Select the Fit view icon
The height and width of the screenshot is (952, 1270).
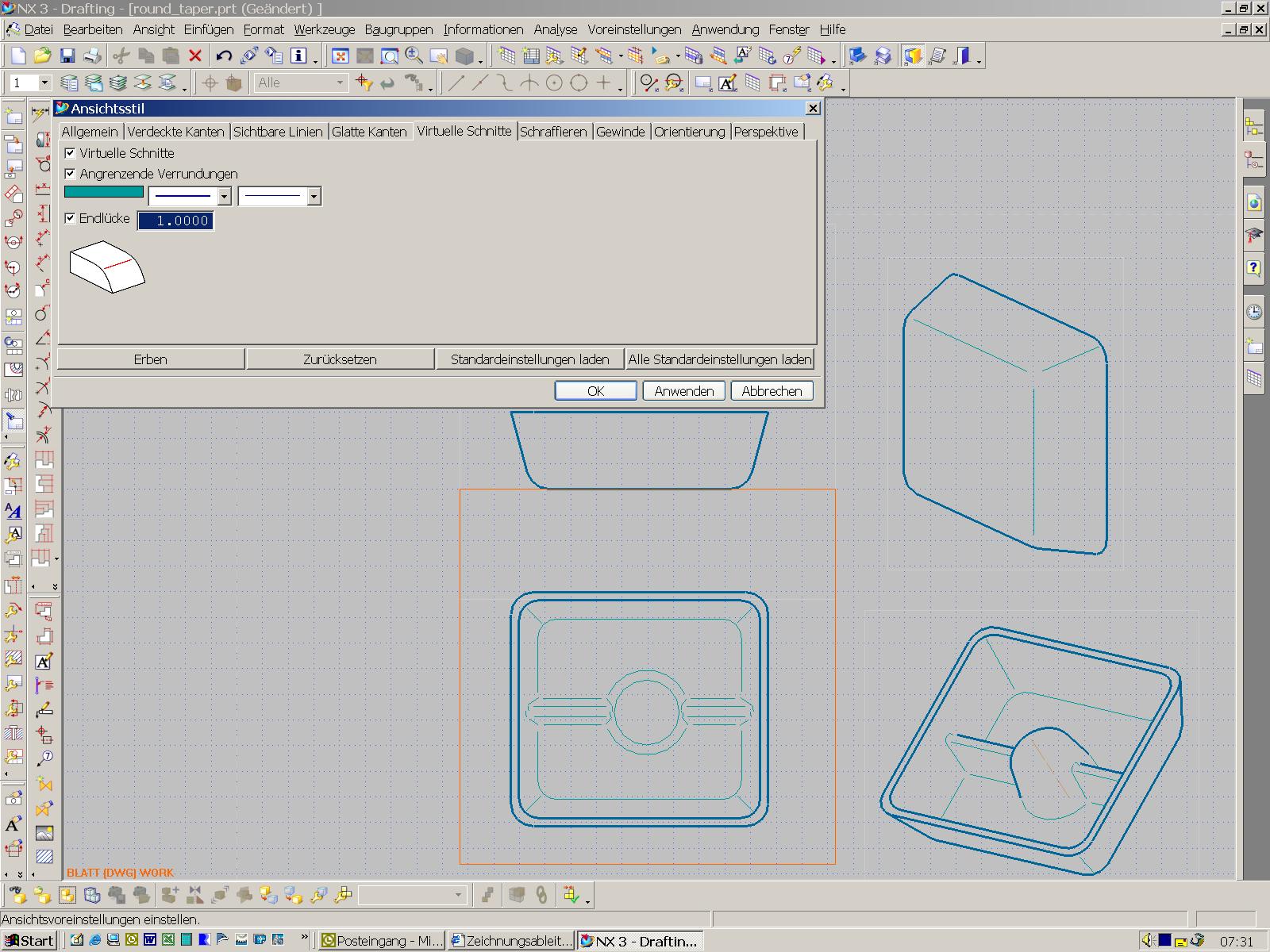coord(341,56)
